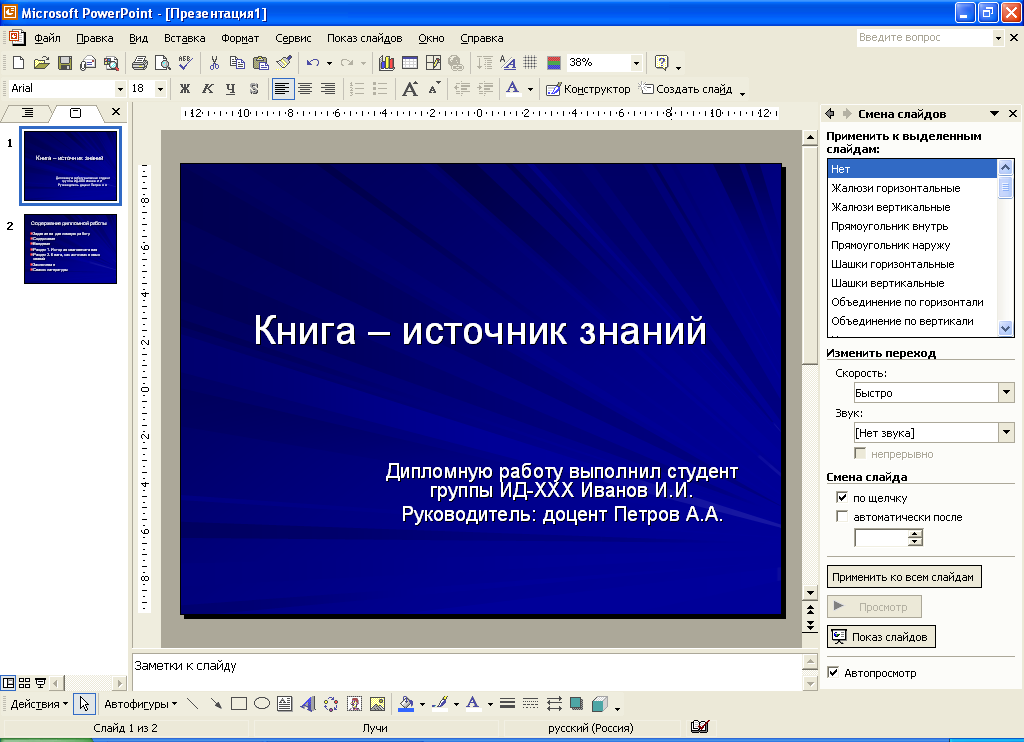The image size is (1024, 742).
Task: Apply text shadow (S) formatting
Action: click(254, 88)
